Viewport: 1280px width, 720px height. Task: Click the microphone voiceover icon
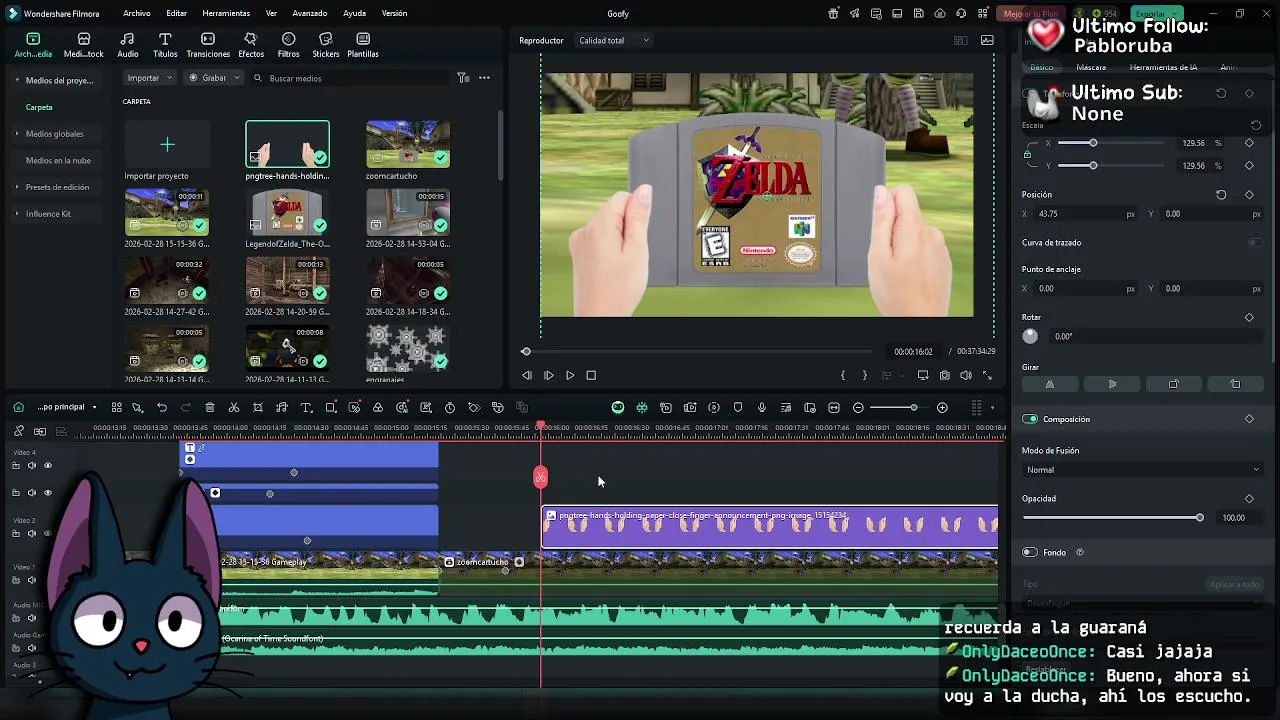(762, 408)
